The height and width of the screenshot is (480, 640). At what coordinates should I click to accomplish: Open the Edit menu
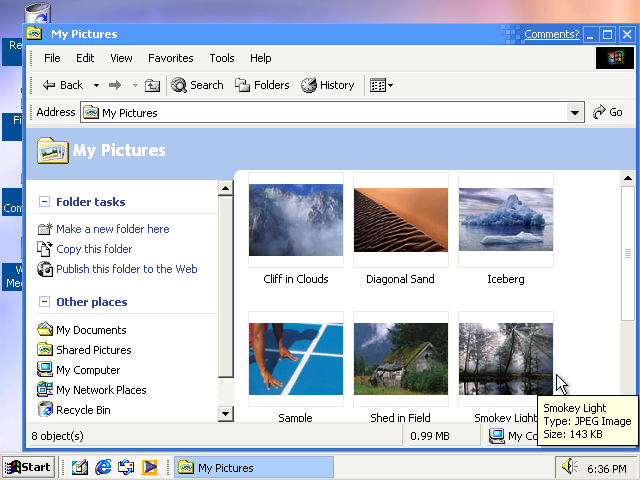[85, 58]
